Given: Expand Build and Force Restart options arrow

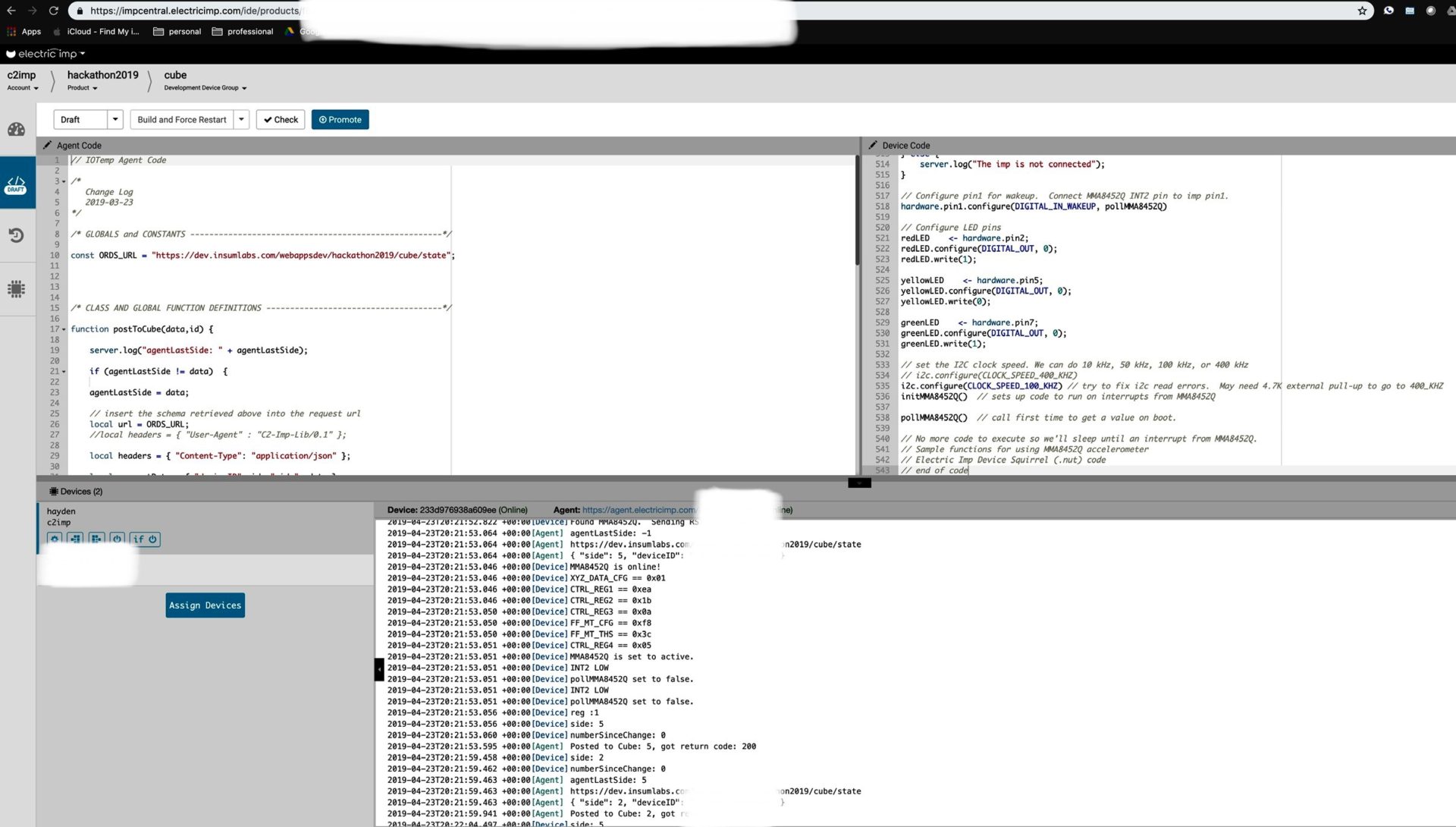Looking at the screenshot, I should click(x=241, y=120).
